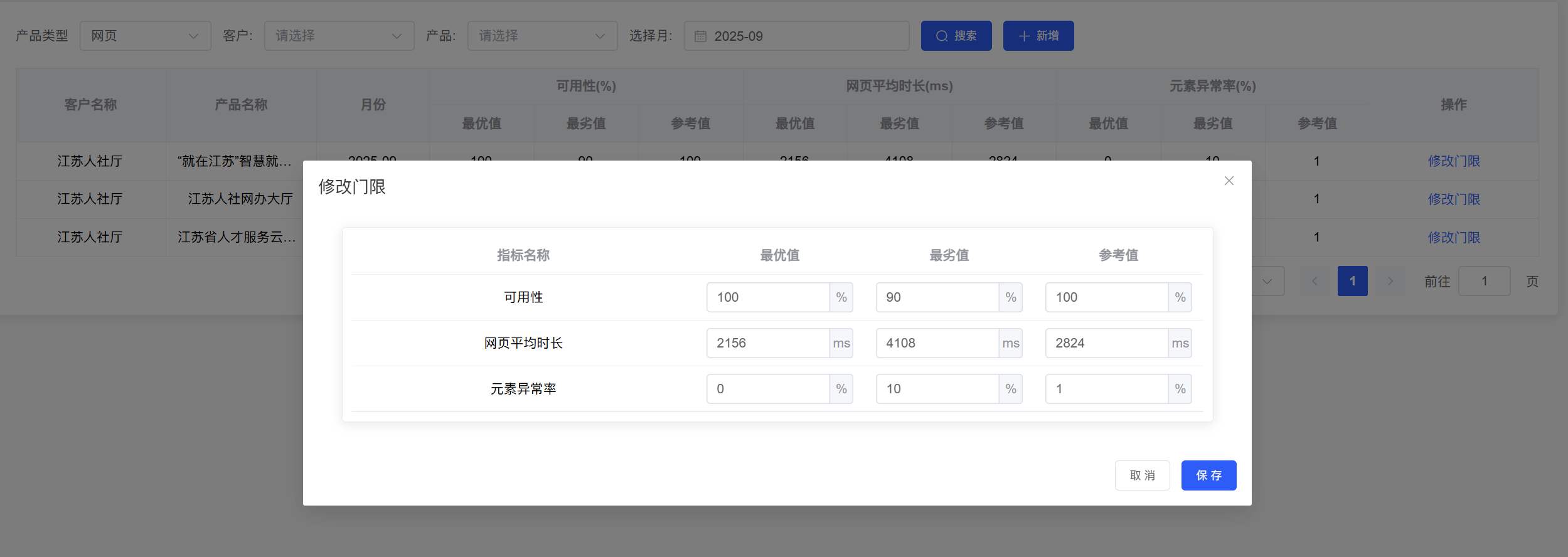Click 修改门限 link for 江苏省人才服务云

point(1454,238)
